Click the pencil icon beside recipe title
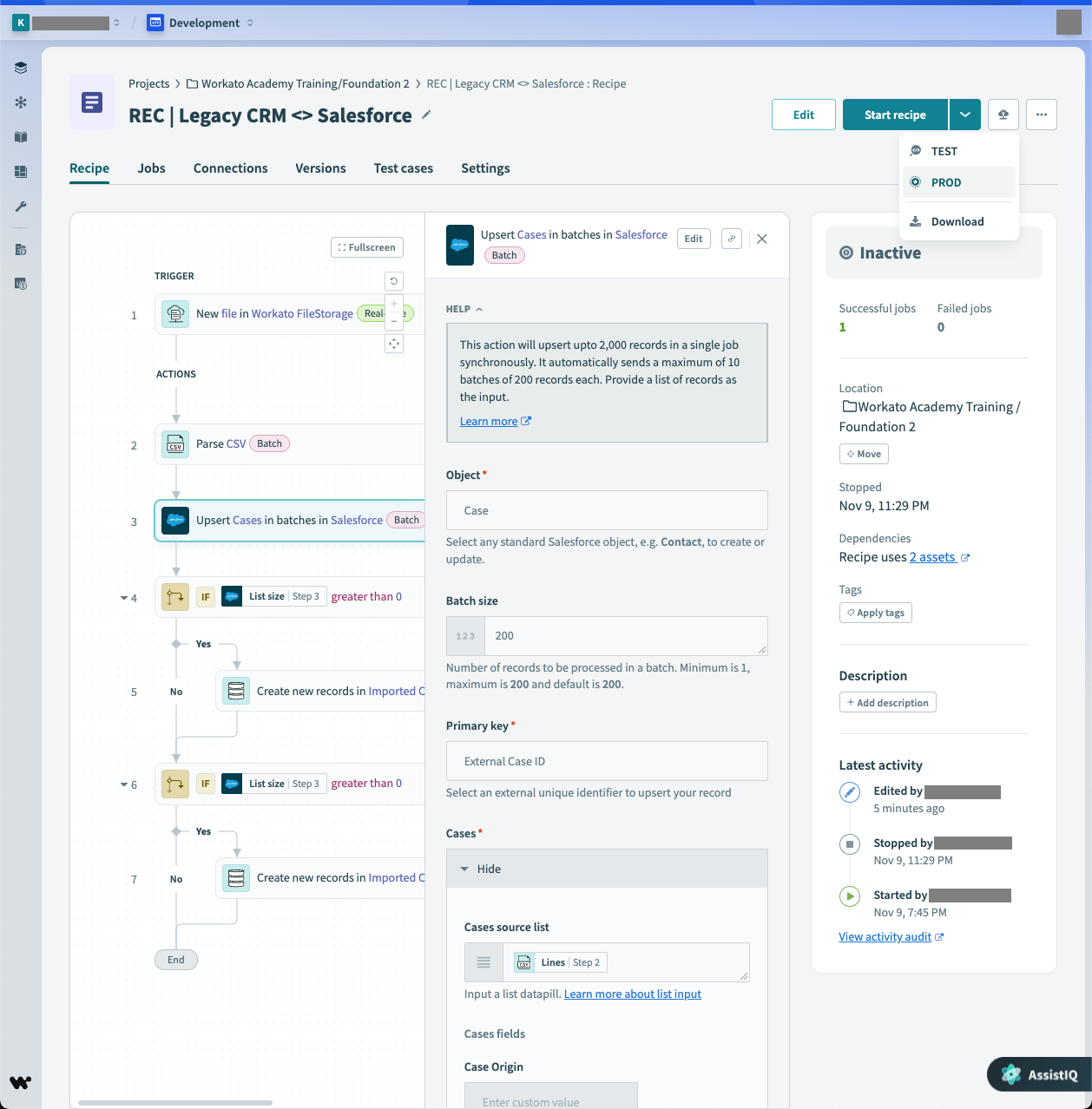 point(426,115)
